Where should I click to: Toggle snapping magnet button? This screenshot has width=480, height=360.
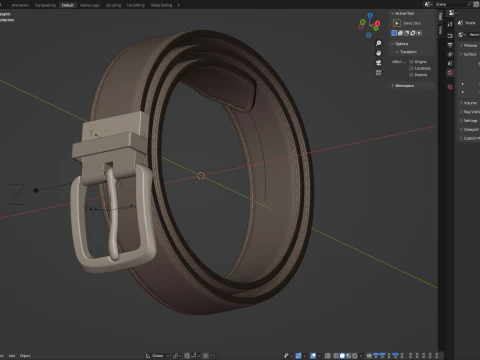tap(187, 356)
